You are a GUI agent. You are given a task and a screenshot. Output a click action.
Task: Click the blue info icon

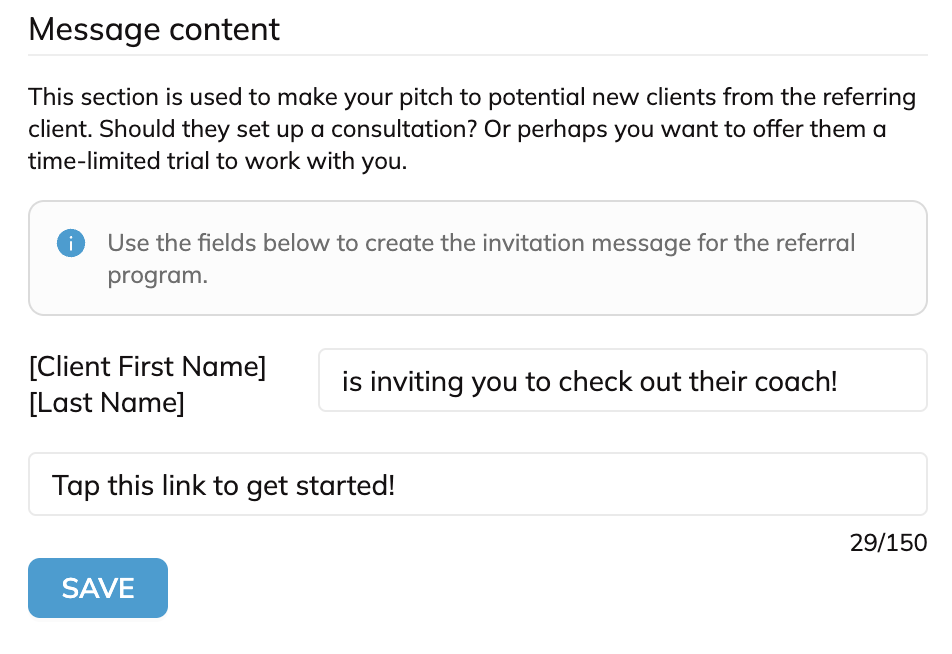pyautogui.click(x=71, y=243)
